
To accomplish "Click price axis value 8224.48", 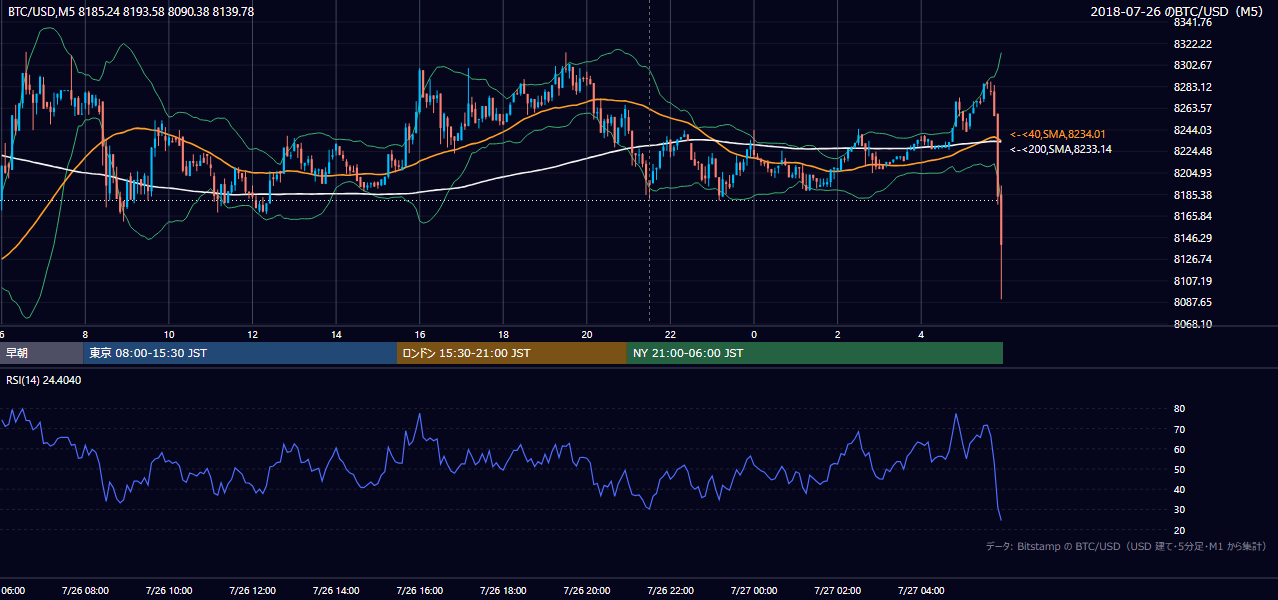I will pyautogui.click(x=1192, y=151).
